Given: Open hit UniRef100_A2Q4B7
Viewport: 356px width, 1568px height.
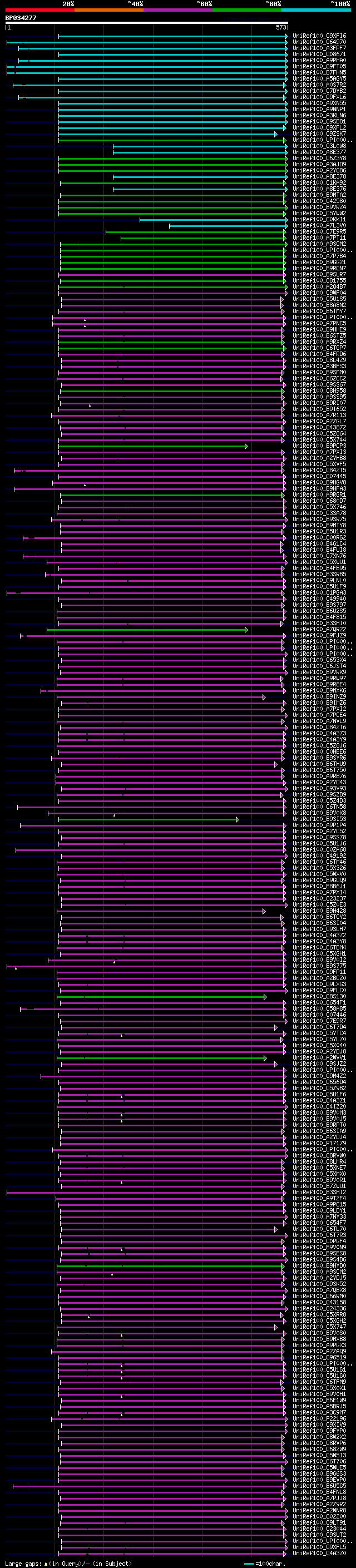Looking at the screenshot, I should point(319,286).
